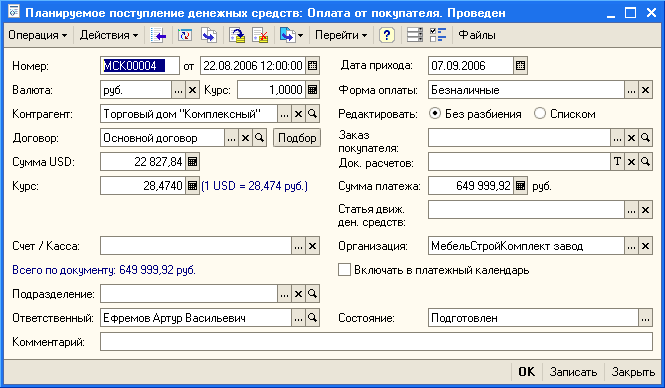665x388 pixels.
Task: Click the refresh document toolbar icon
Action: (x=185, y=35)
